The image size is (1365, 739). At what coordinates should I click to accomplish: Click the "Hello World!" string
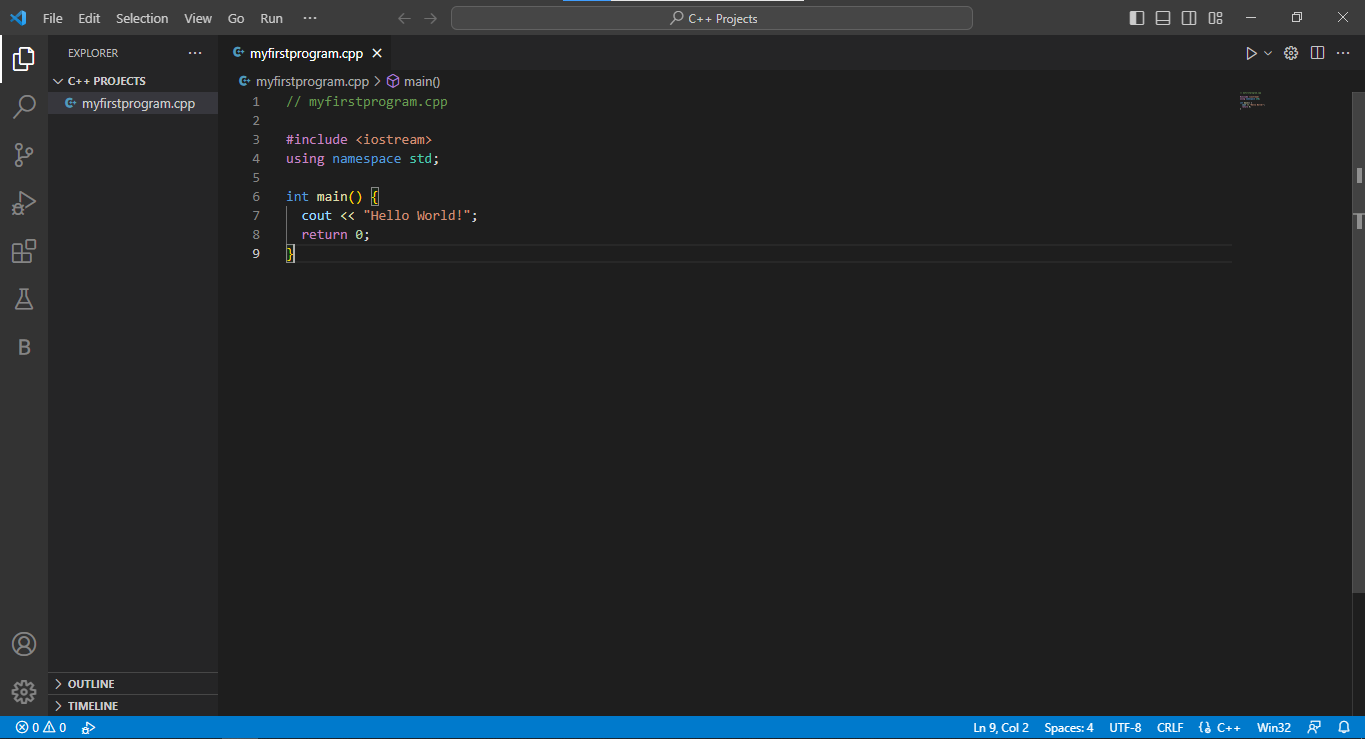pos(417,216)
